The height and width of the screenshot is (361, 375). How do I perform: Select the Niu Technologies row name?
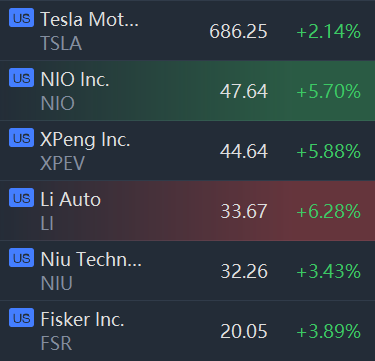click(91, 259)
